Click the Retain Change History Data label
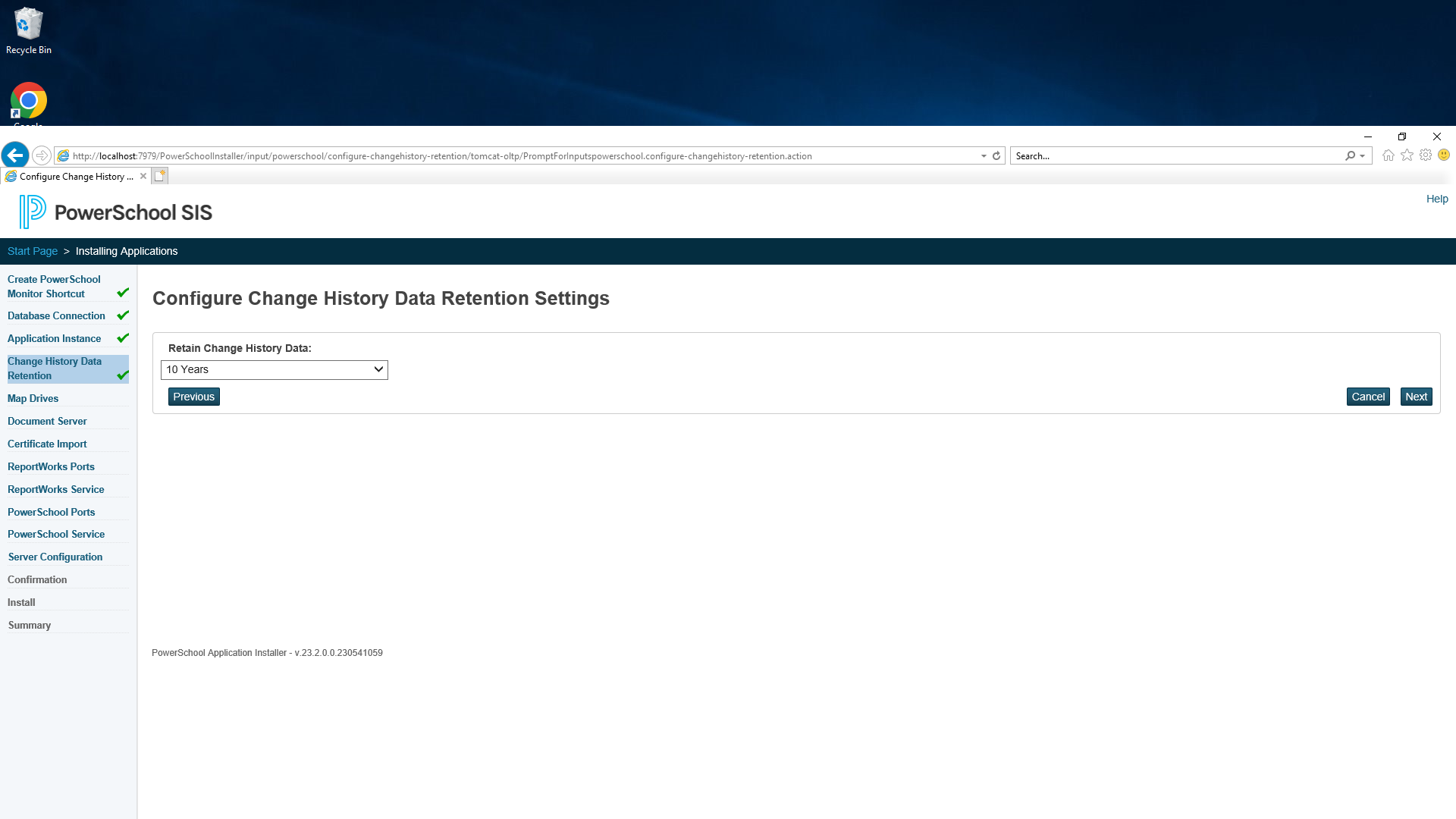 (240, 348)
